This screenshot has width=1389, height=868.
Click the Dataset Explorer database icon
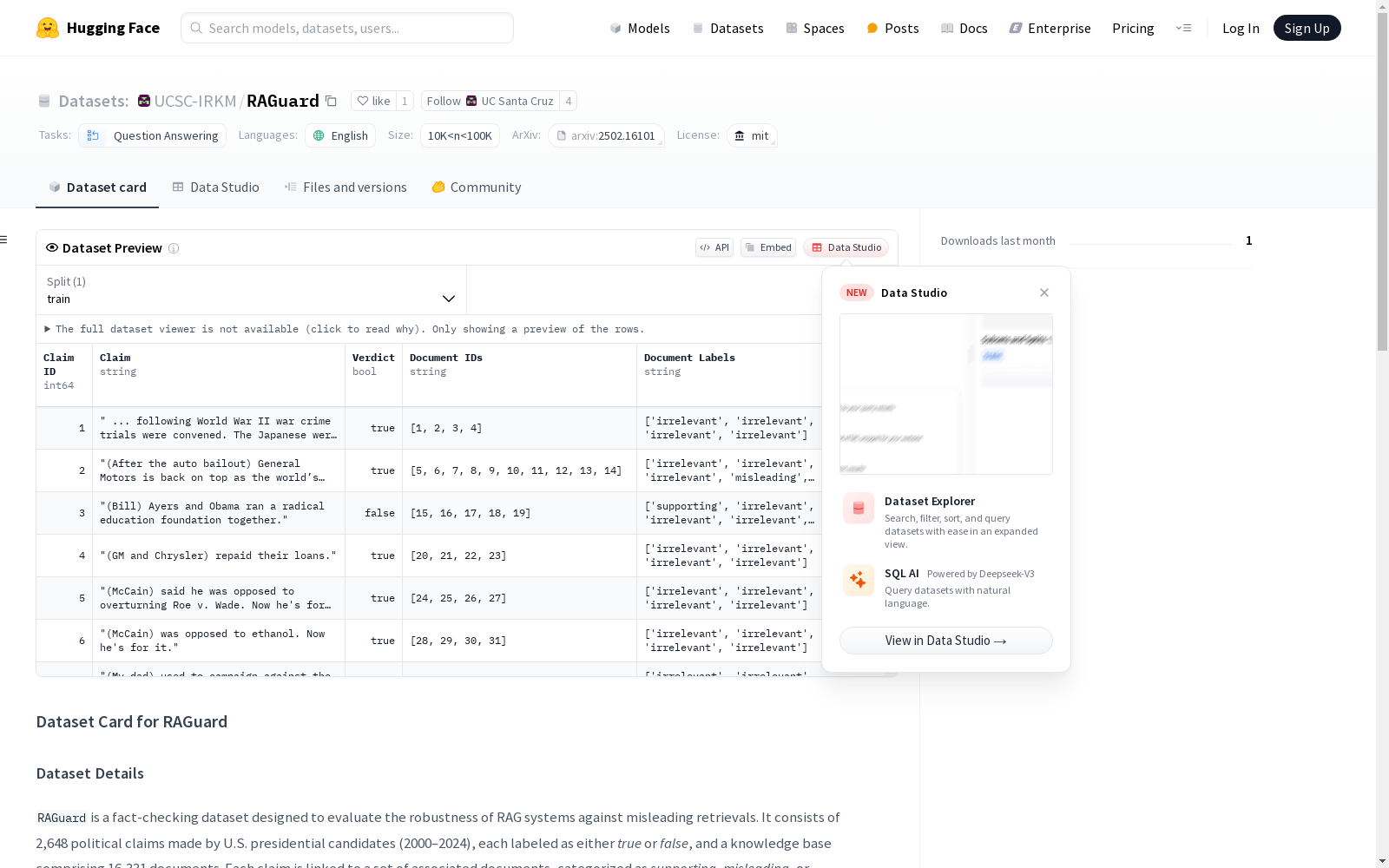point(859,509)
